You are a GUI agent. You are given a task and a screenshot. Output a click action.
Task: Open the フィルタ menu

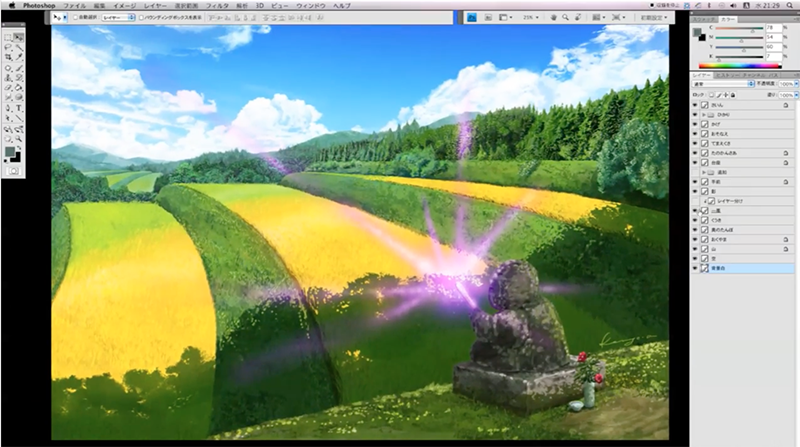[x=217, y=6]
